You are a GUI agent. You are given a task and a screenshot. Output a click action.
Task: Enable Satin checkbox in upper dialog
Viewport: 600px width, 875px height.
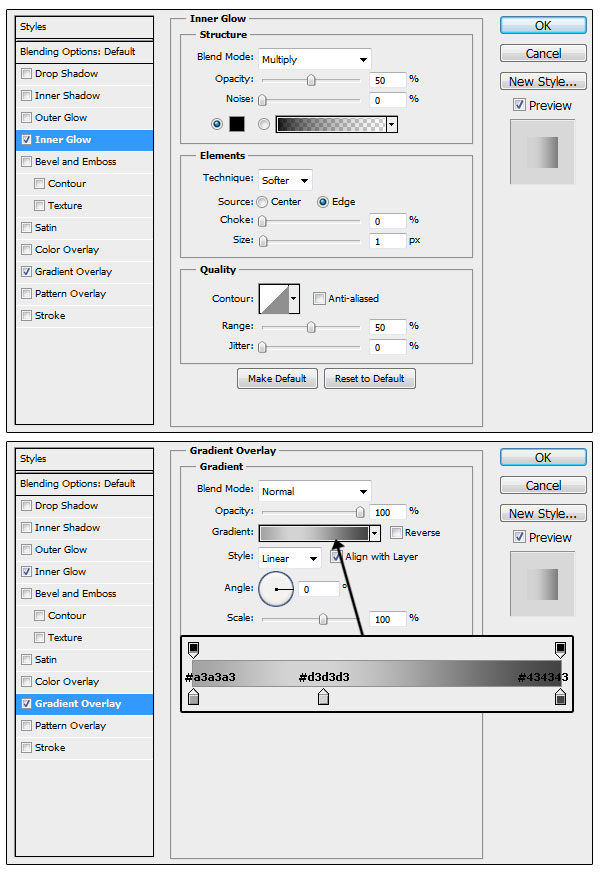pos(26,228)
